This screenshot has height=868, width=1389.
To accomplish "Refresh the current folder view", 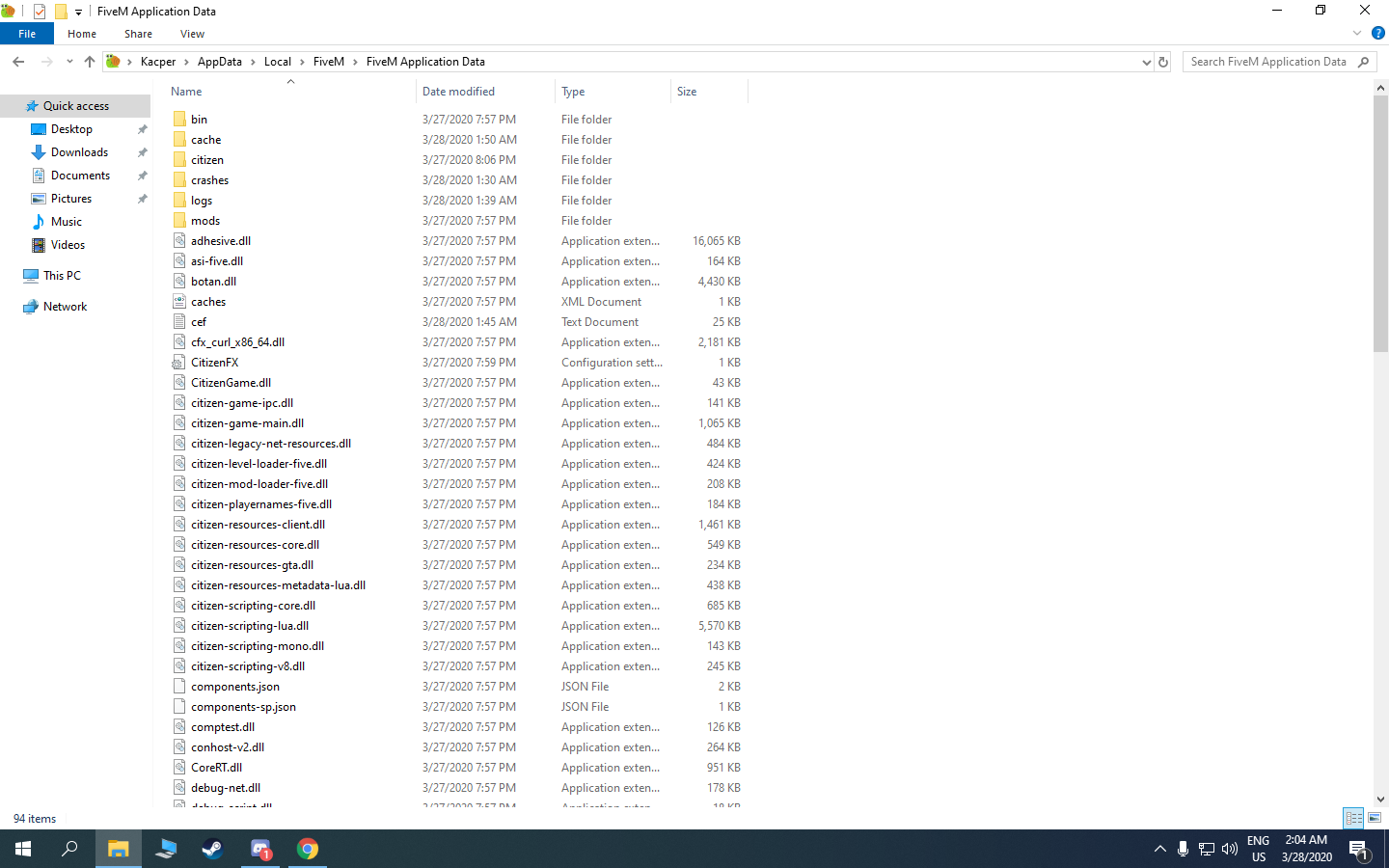I will click(1163, 62).
